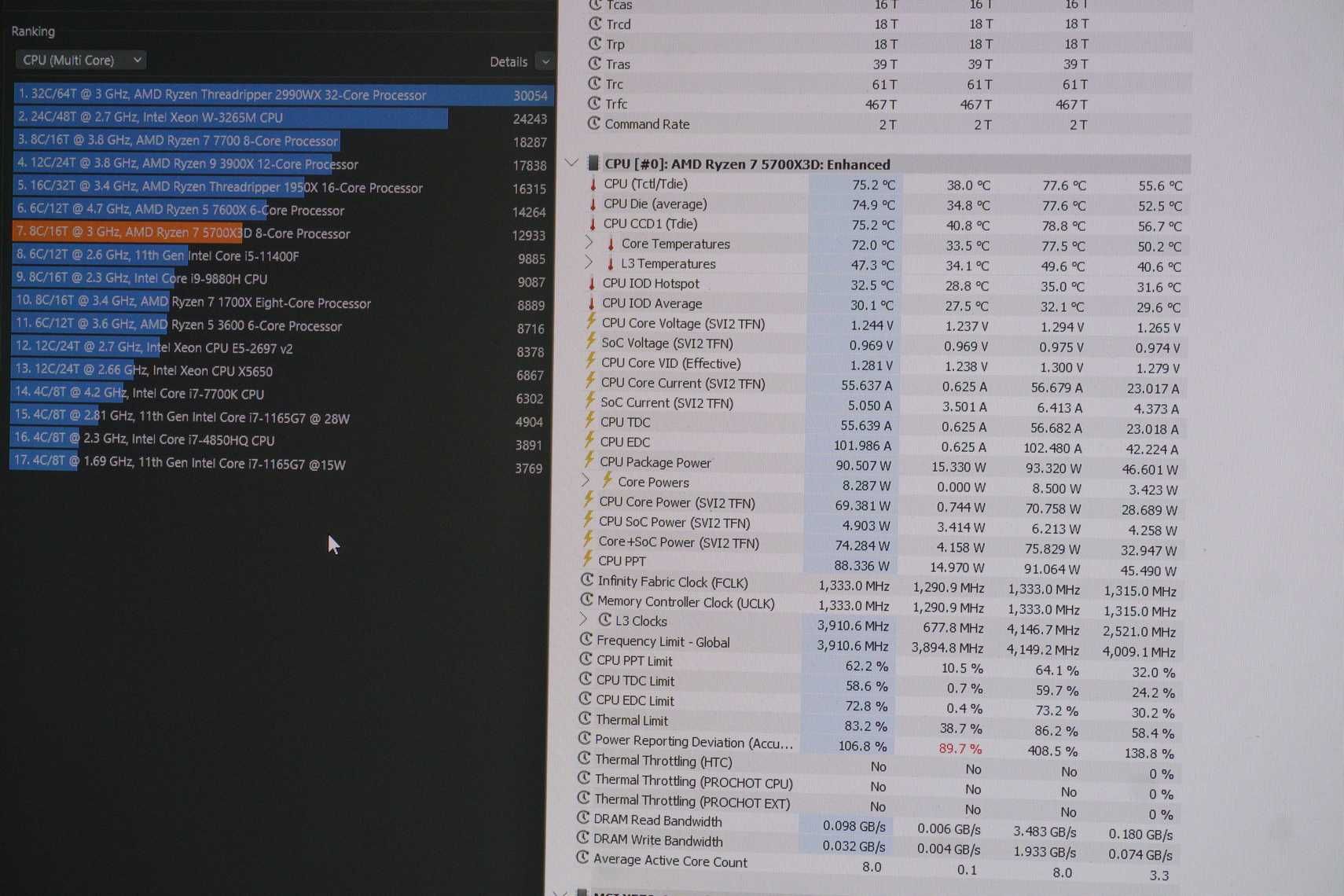Expand the Core Temperatures row
The image size is (1344, 896).
click(x=589, y=243)
